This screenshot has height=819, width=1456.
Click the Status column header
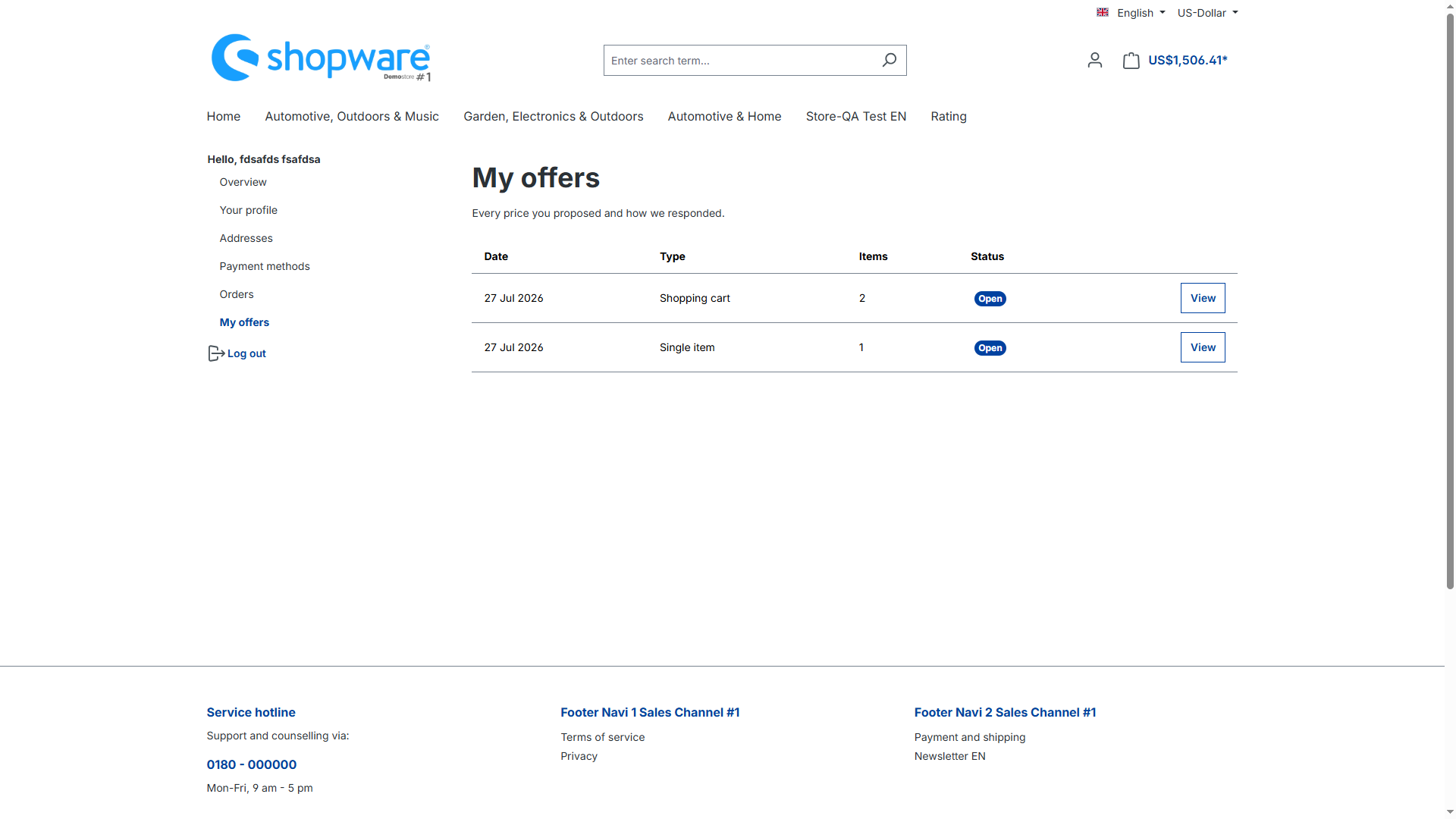(x=987, y=256)
